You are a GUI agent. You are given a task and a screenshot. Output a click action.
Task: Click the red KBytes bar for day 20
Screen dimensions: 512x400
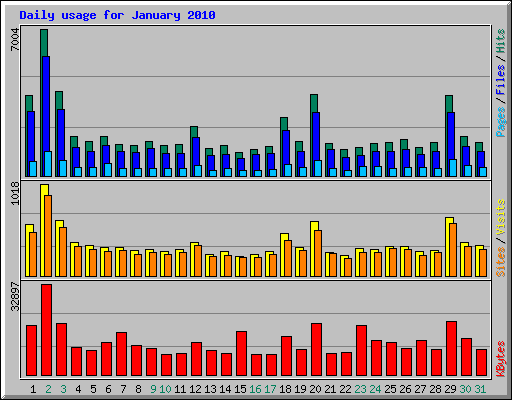pos(316,350)
